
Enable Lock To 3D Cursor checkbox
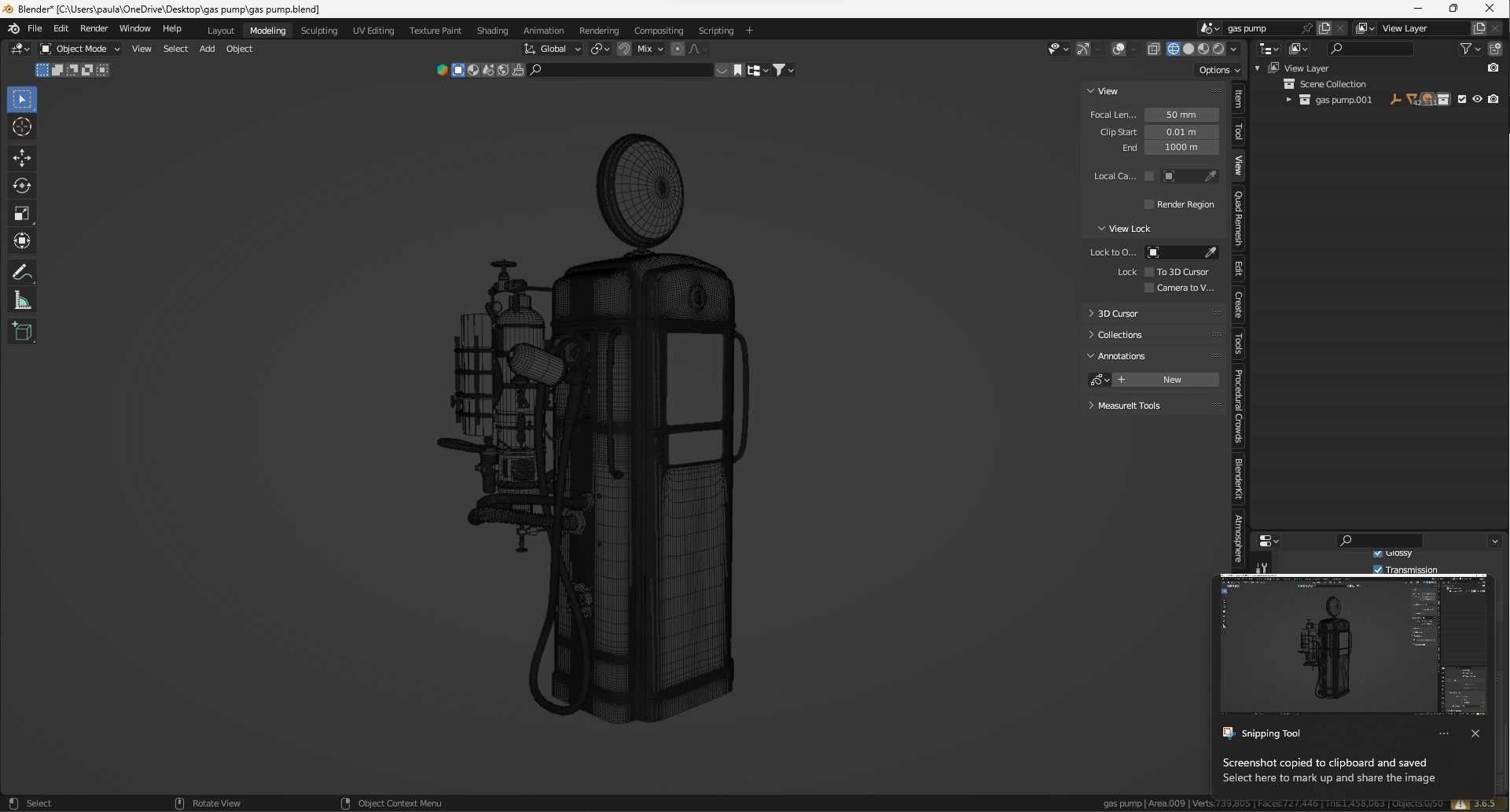(1149, 272)
